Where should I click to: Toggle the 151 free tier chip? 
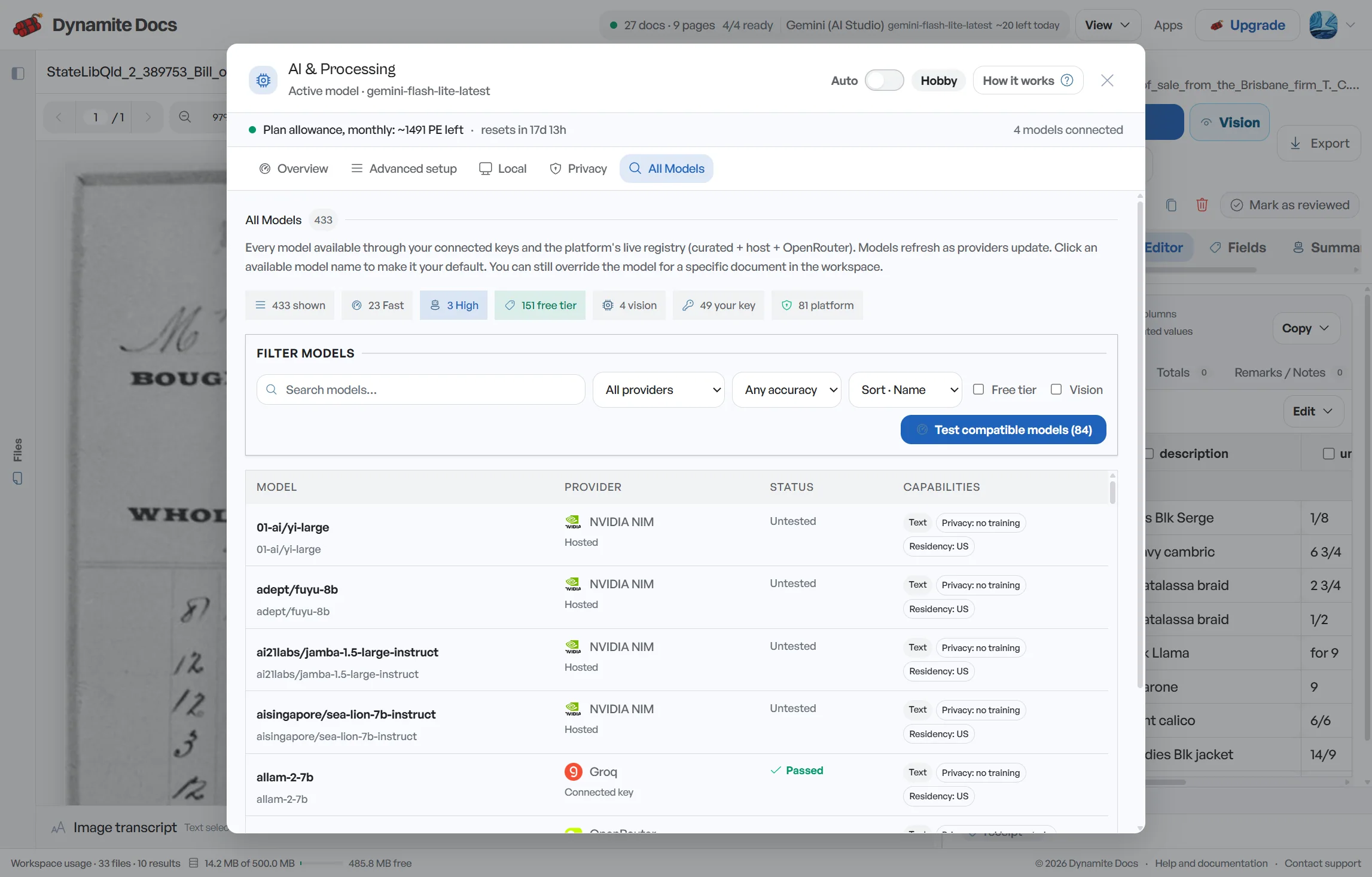[x=540, y=305]
